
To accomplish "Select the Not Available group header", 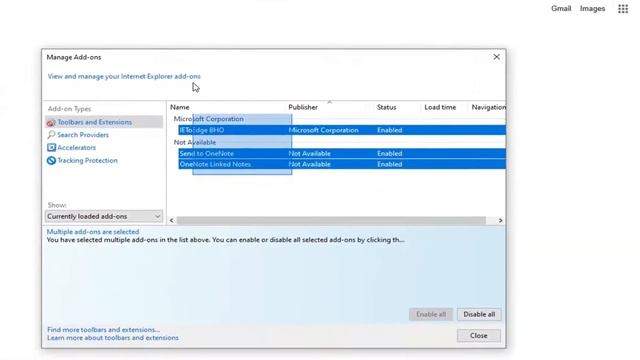I will coord(195,142).
